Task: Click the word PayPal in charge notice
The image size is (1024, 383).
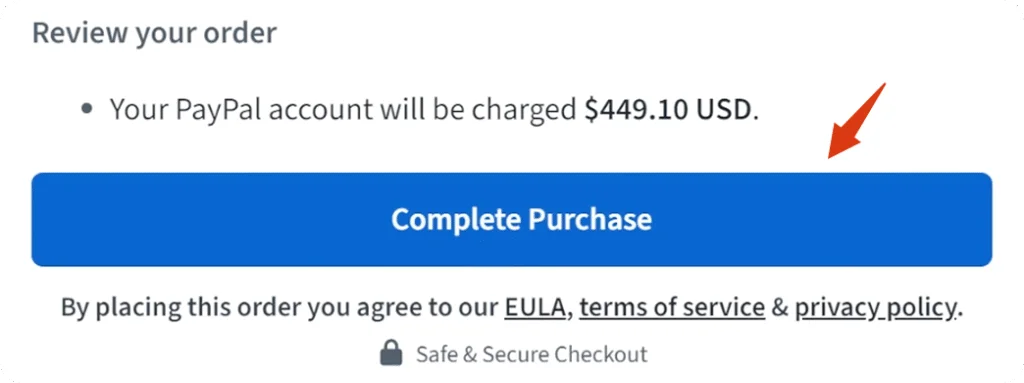Action: (x=219, y=110)
